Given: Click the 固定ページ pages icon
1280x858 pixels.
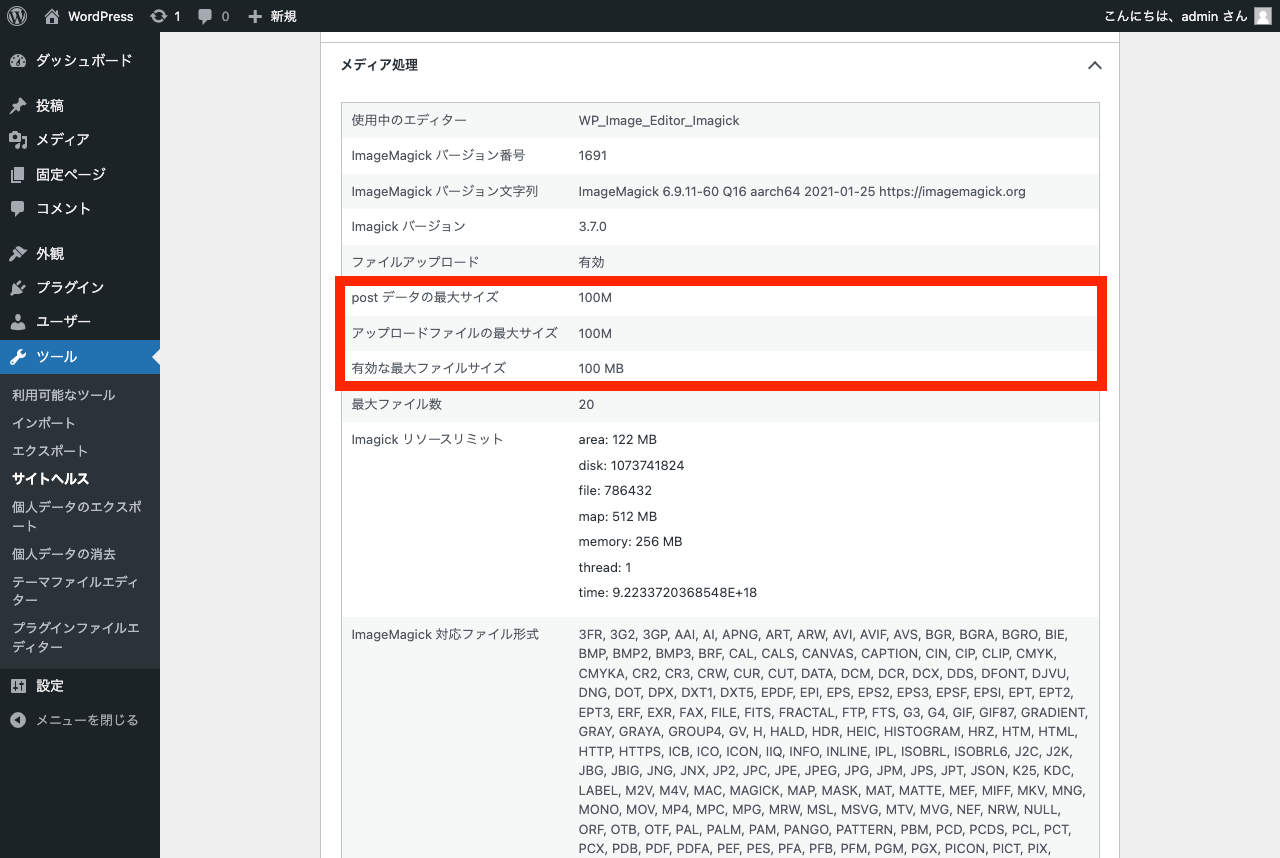Looking at the screenshot, I should click(x=18, y=174).
